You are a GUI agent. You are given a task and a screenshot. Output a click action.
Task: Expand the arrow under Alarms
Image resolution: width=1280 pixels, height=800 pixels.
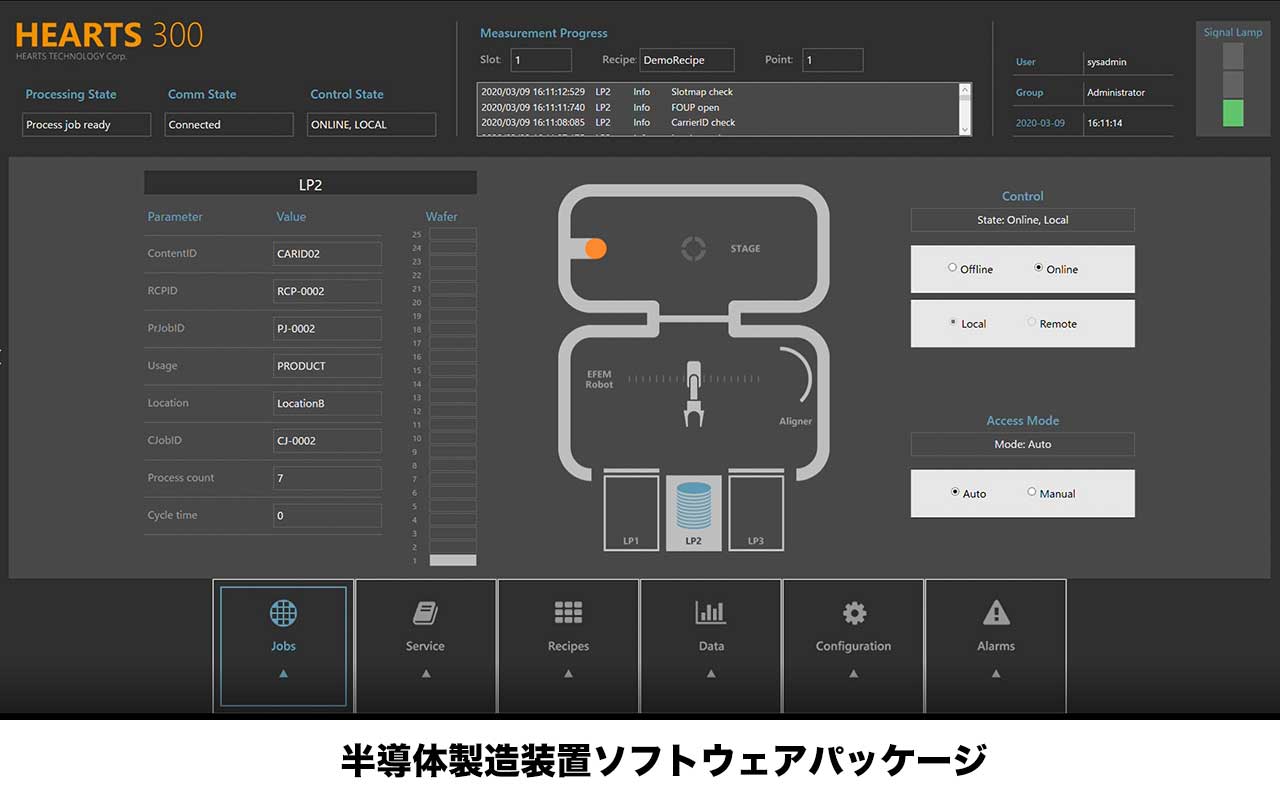pos(996,674)
